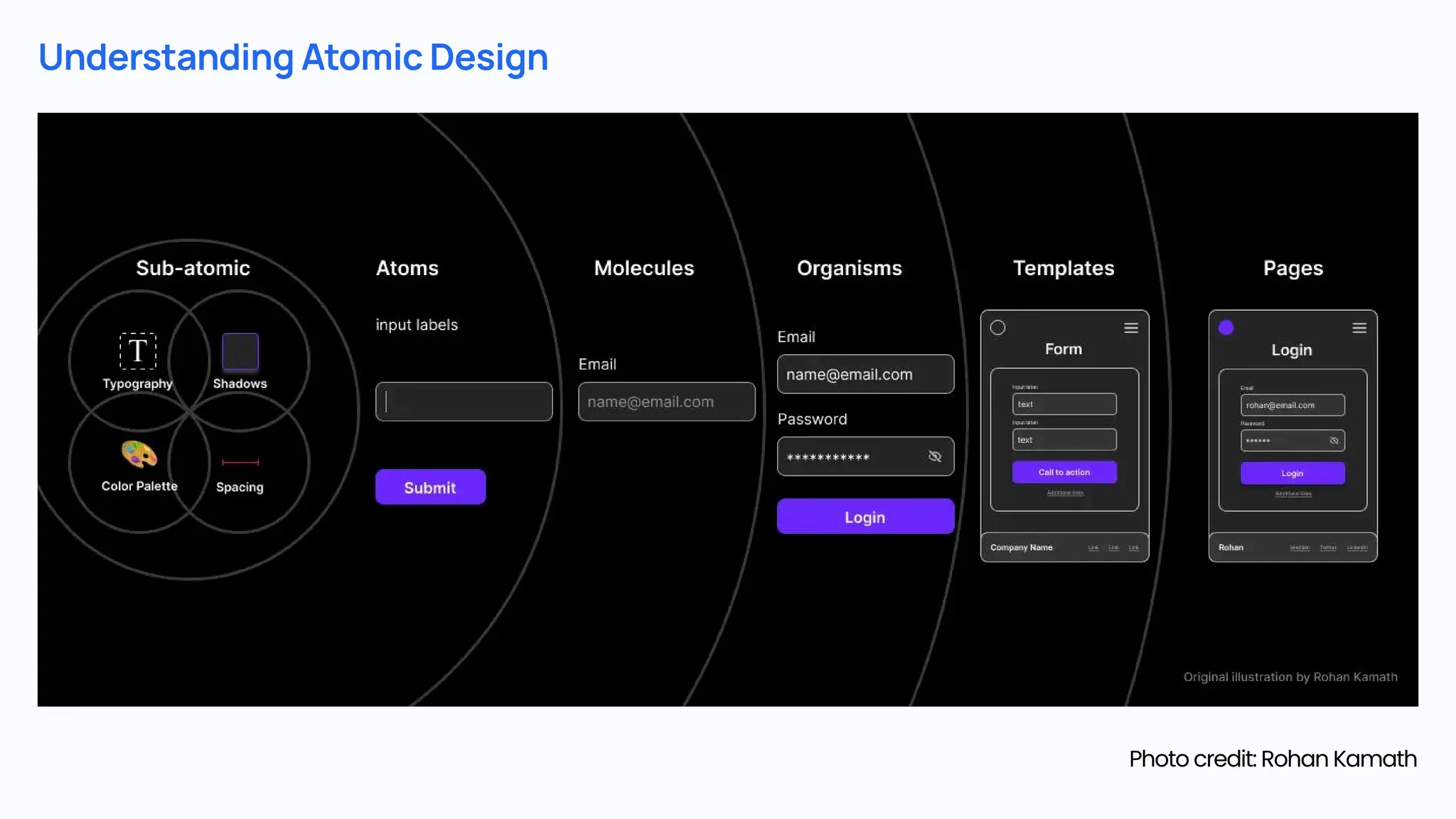This screenshot has height=819, width=1456.
Task: Click the rohan@email.com field on Login page
Action: tap(1292, 405)
